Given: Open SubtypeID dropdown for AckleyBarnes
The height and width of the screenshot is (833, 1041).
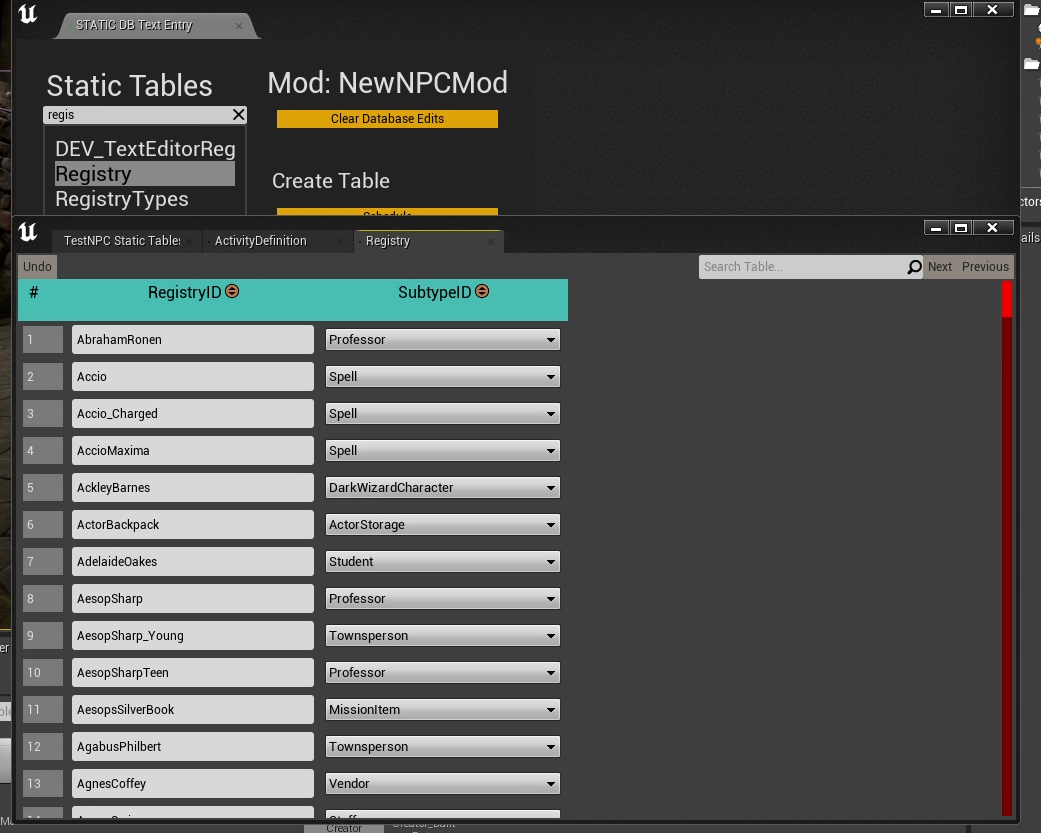Looking at the screenshot, I should pos(442,488).
